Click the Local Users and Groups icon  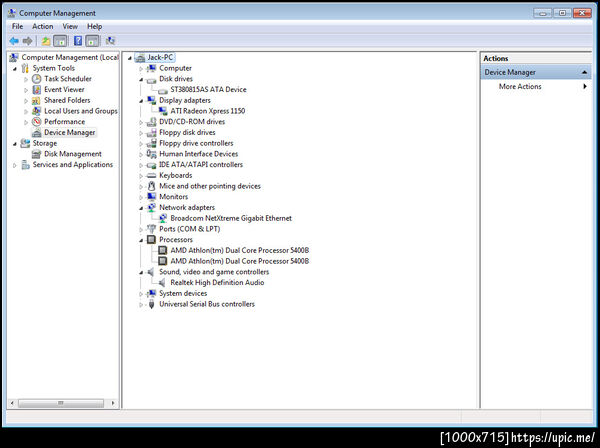(x=36, y=111)
